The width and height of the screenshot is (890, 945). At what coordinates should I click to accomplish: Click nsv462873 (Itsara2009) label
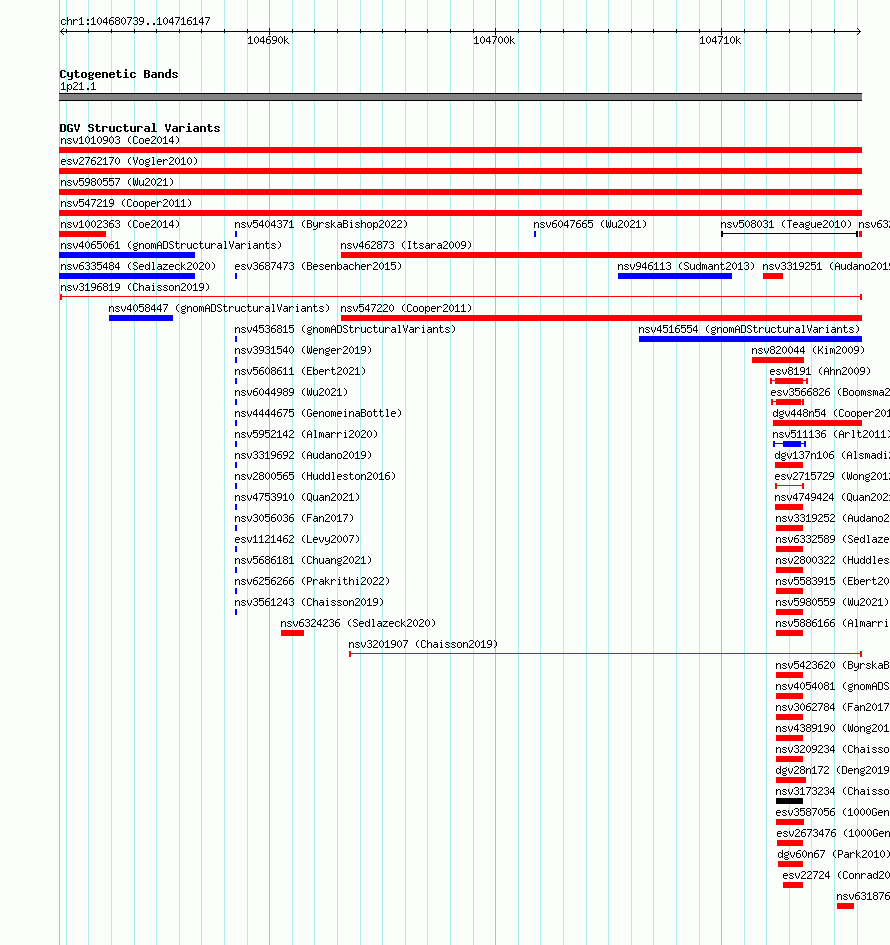point(406,245)
